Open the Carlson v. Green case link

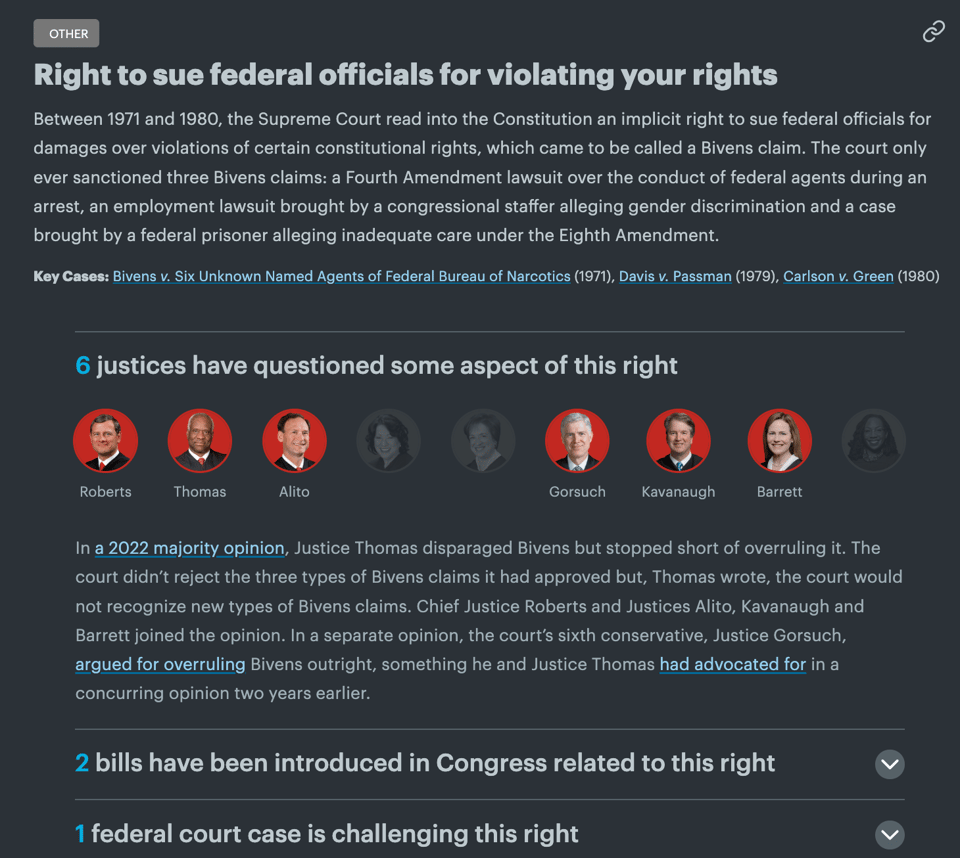click(x=838, y=276)
